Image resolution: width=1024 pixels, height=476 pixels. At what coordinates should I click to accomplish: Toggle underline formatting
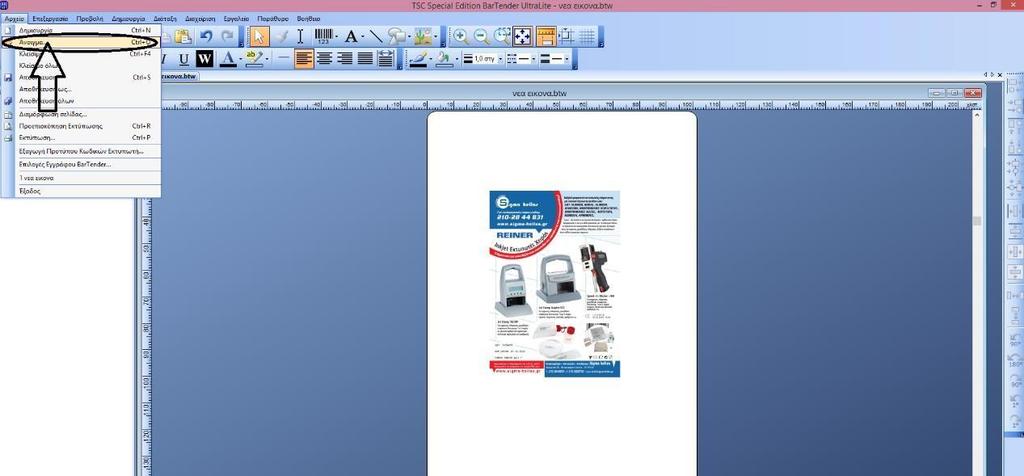tap(184, 59)
